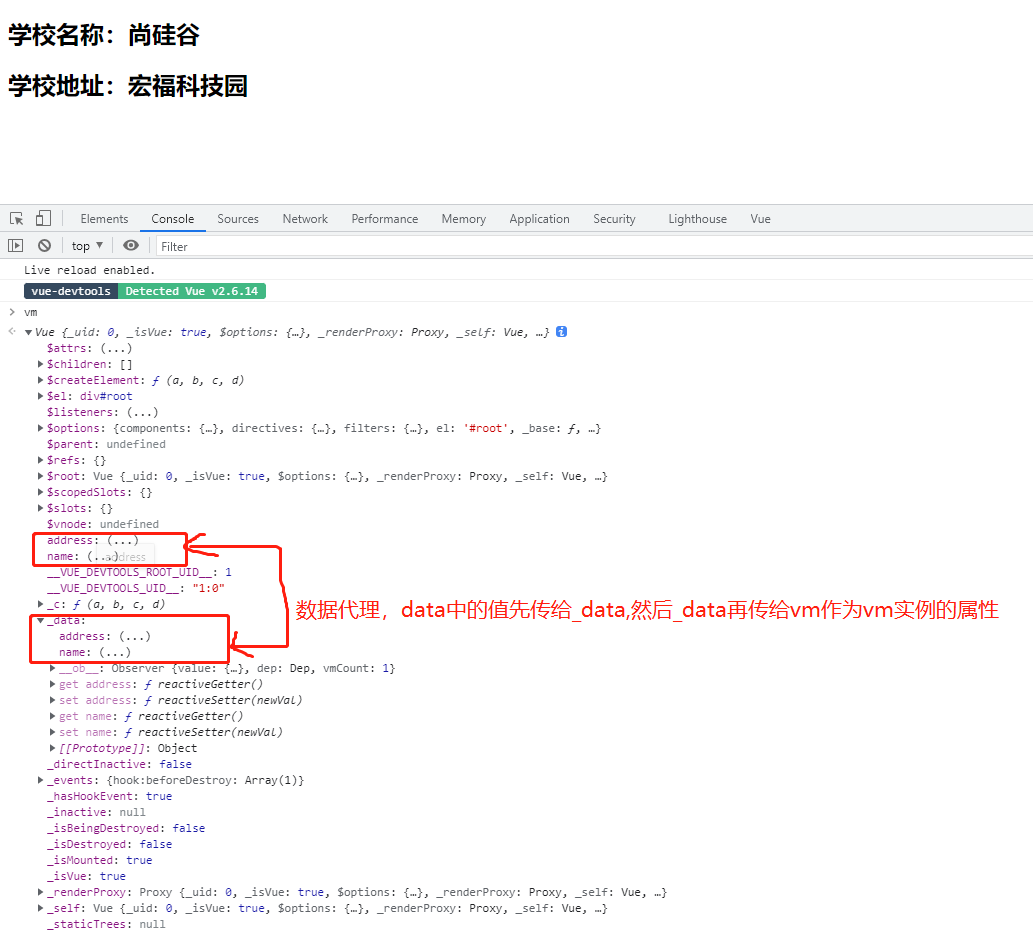This screenshot has width=1033, height=933.
Task: Expand the [[Prototype]] Object entry
Action: [53, 748]
